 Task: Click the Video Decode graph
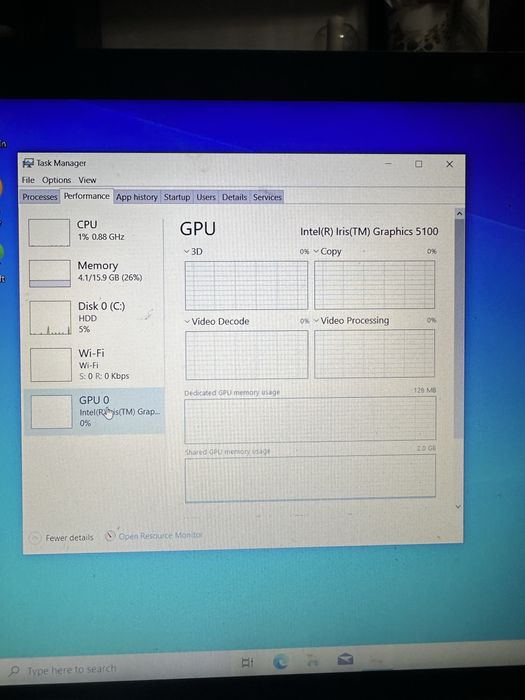point(247,355)
